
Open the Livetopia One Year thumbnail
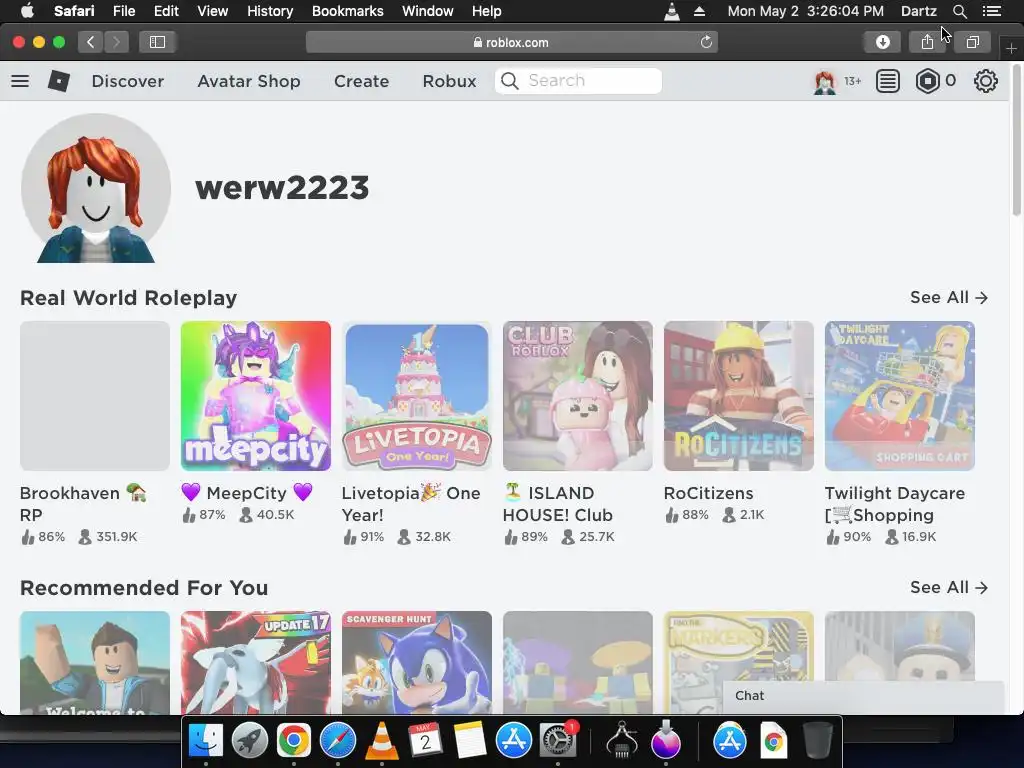click(x=417, y=396)
